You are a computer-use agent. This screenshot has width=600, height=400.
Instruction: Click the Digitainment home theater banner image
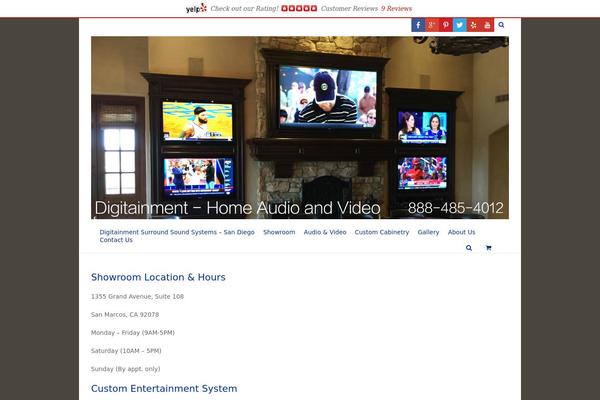[x=299, y=128]
